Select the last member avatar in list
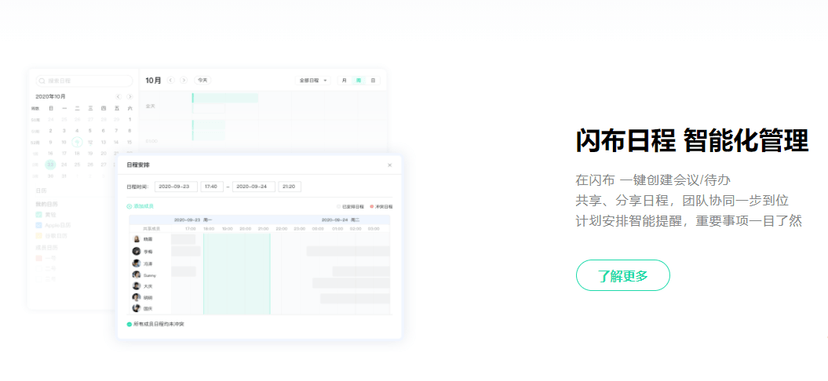This screenshot has width=828, height=381. coord(136,309)
